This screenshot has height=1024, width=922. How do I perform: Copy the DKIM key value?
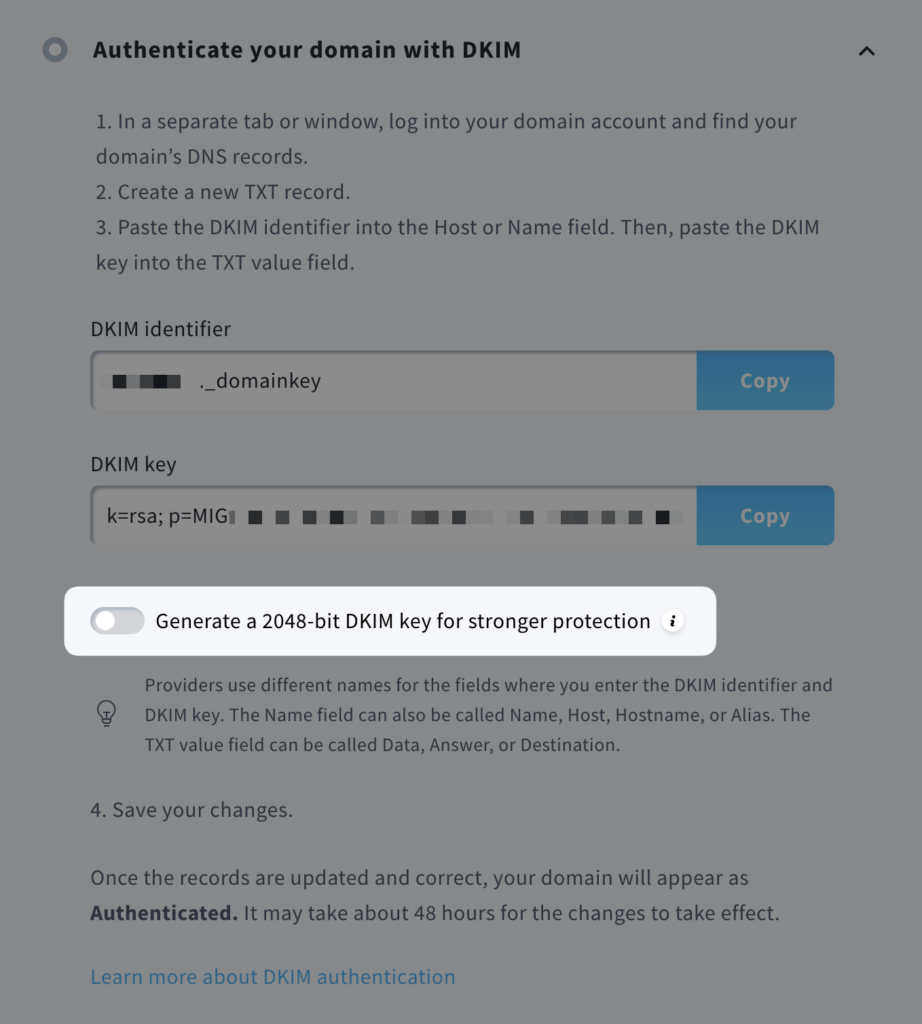(764, 516)
